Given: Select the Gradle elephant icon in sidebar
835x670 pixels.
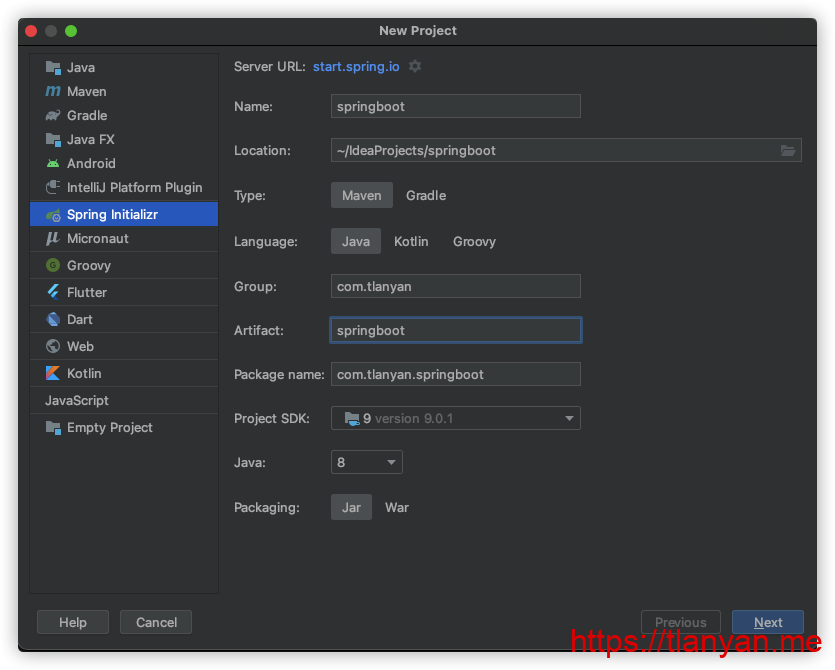Looking at the screenshot, I should pos(53,115).
